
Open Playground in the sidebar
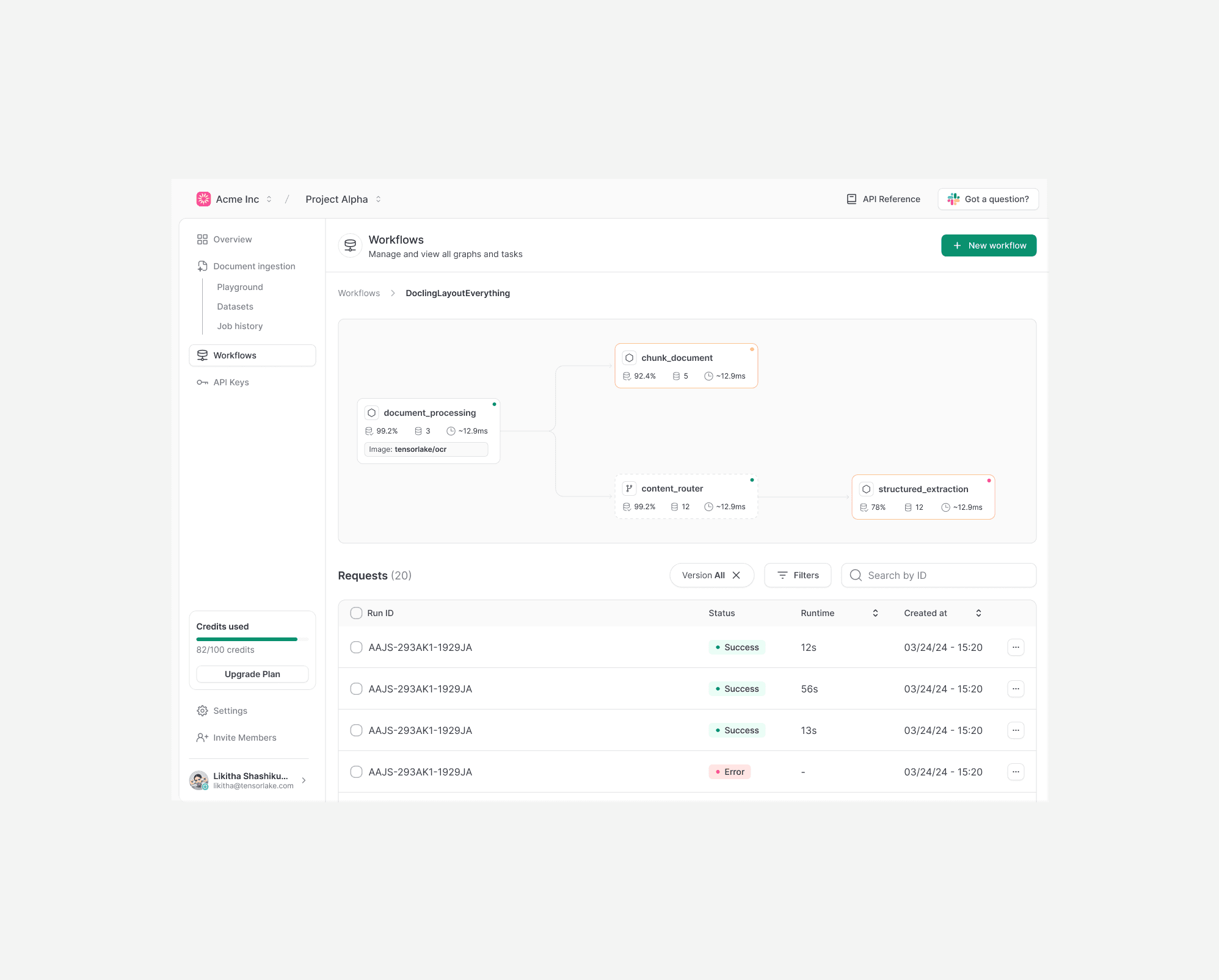click(x=240, y=287)
